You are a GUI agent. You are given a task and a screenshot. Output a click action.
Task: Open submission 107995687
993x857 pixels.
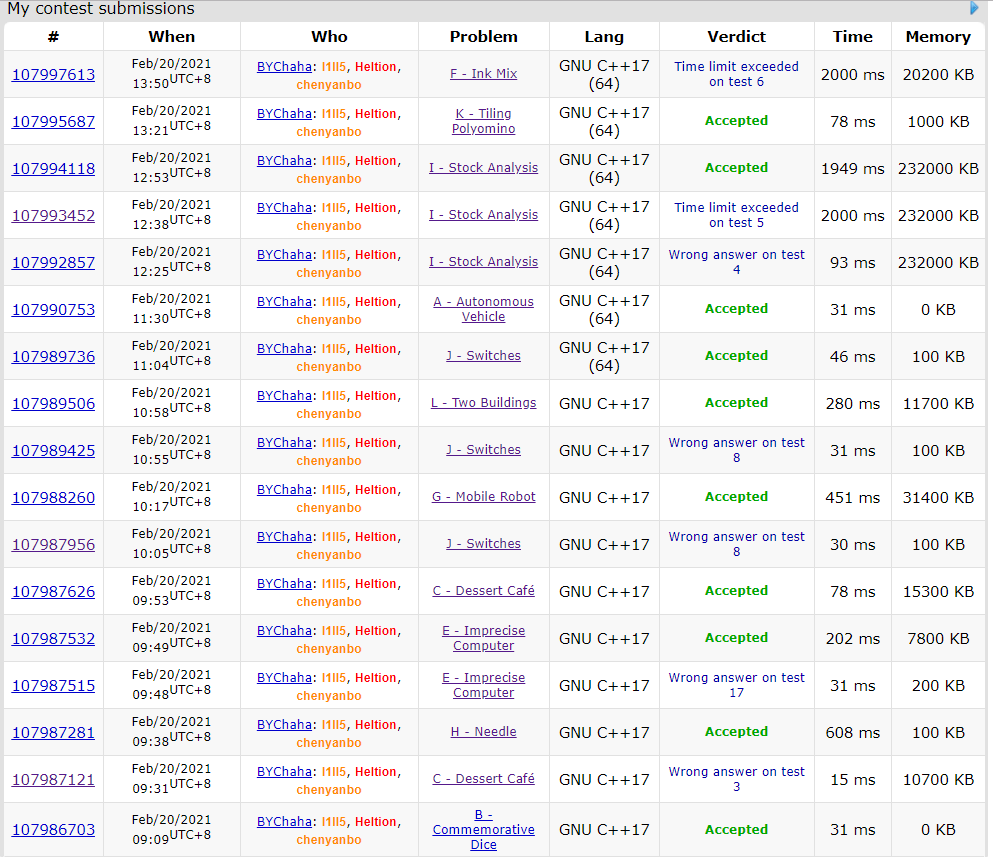point(53,122)
